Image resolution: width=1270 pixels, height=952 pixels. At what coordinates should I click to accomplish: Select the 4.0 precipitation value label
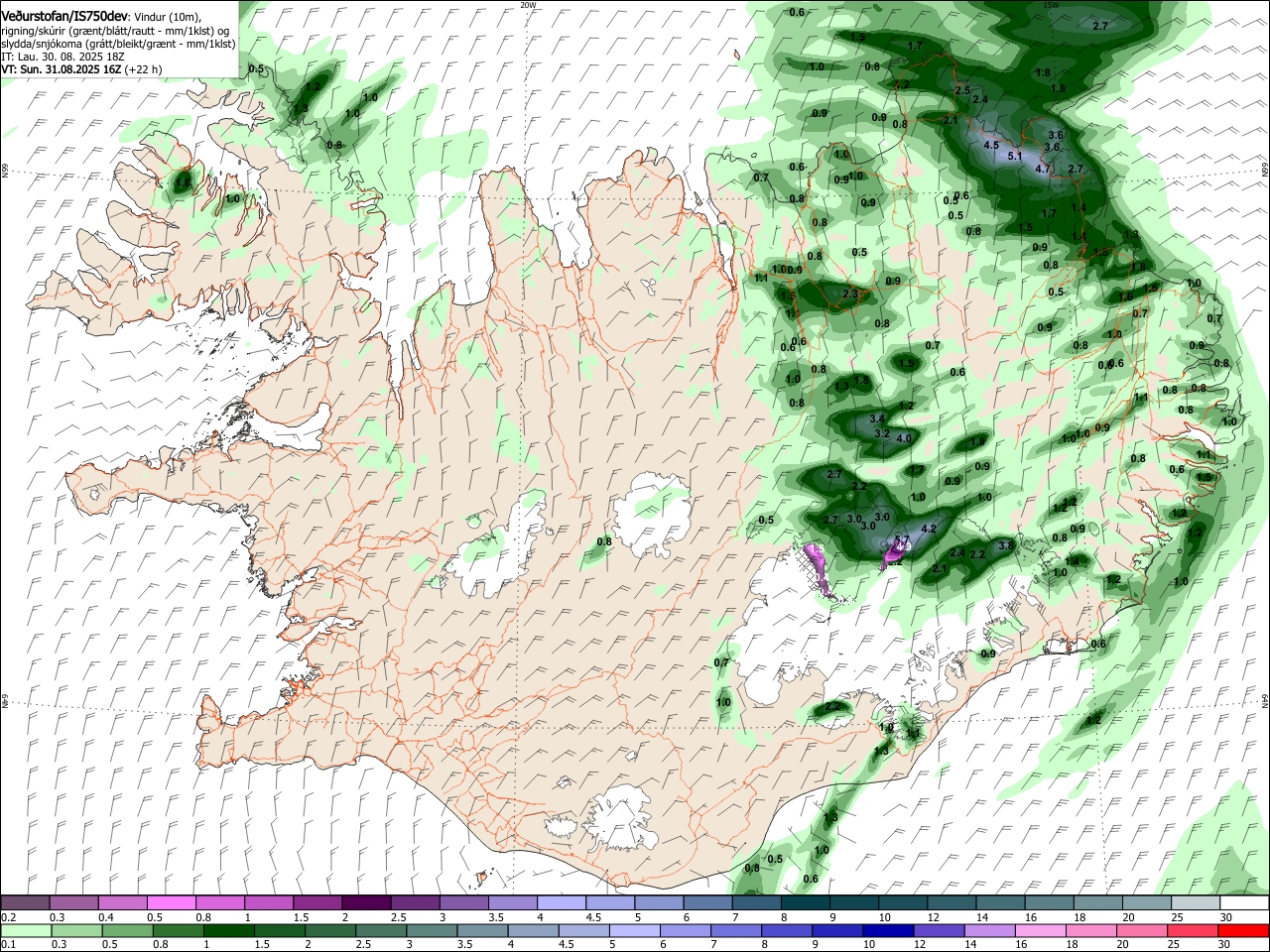tap(904, 438)
